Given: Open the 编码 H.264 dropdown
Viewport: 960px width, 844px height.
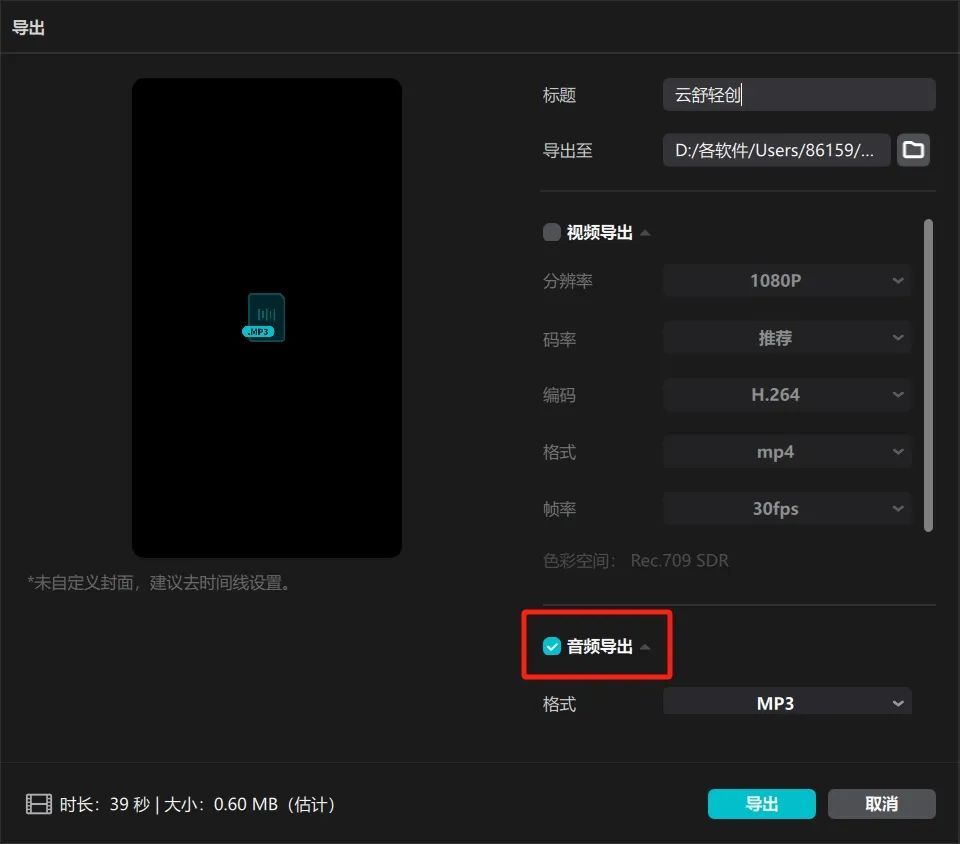Looking at the screenshot, I should [787, 395].
